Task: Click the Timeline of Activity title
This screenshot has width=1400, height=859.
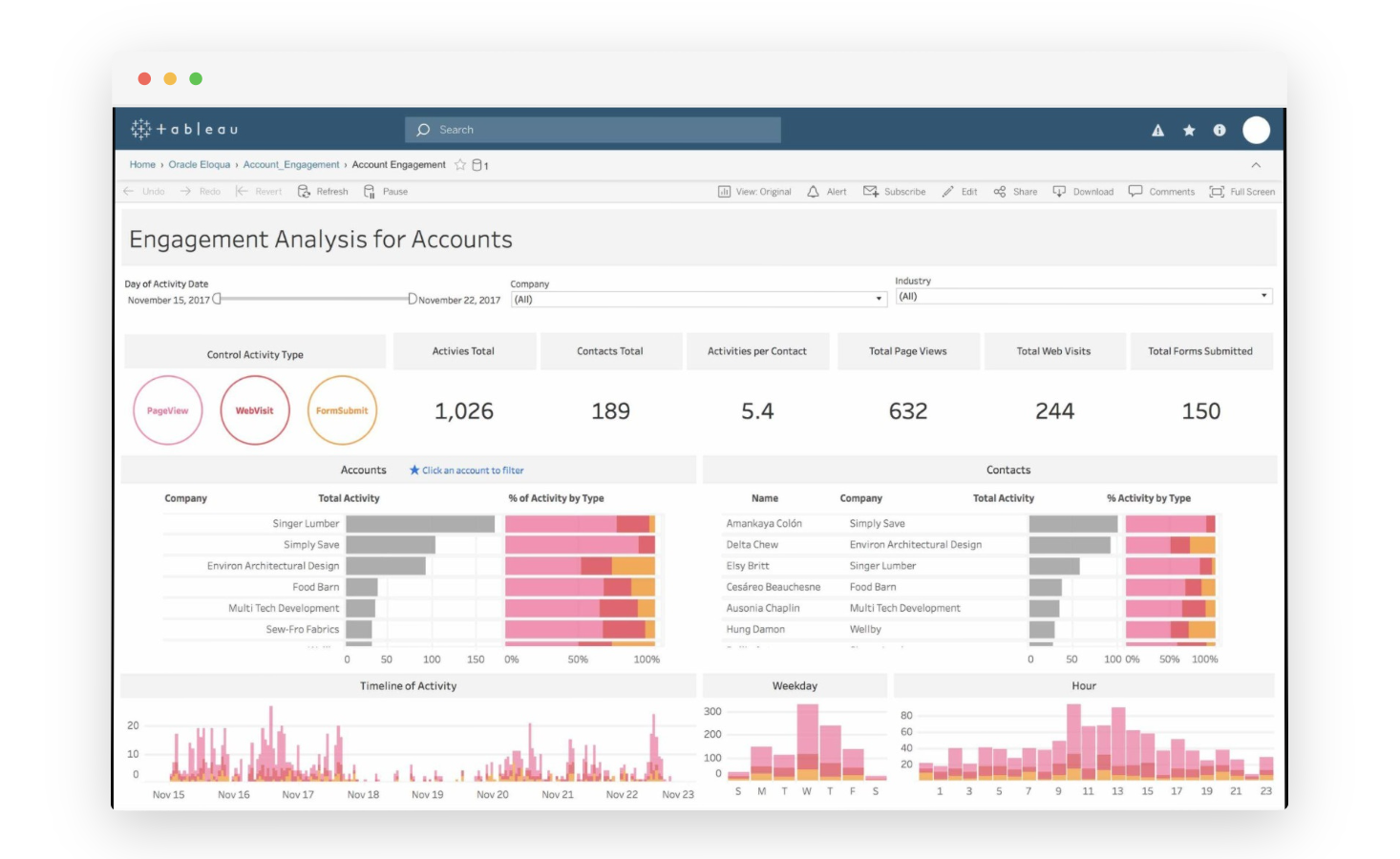Action: click(408, 686)
